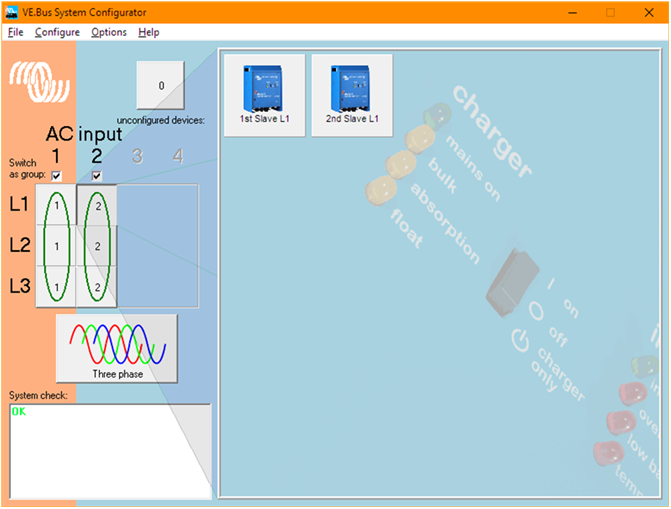Image resolution: width=671 pixels, height=509 pixels.
Task: Open the Help menu
Action: click(149, 32)
